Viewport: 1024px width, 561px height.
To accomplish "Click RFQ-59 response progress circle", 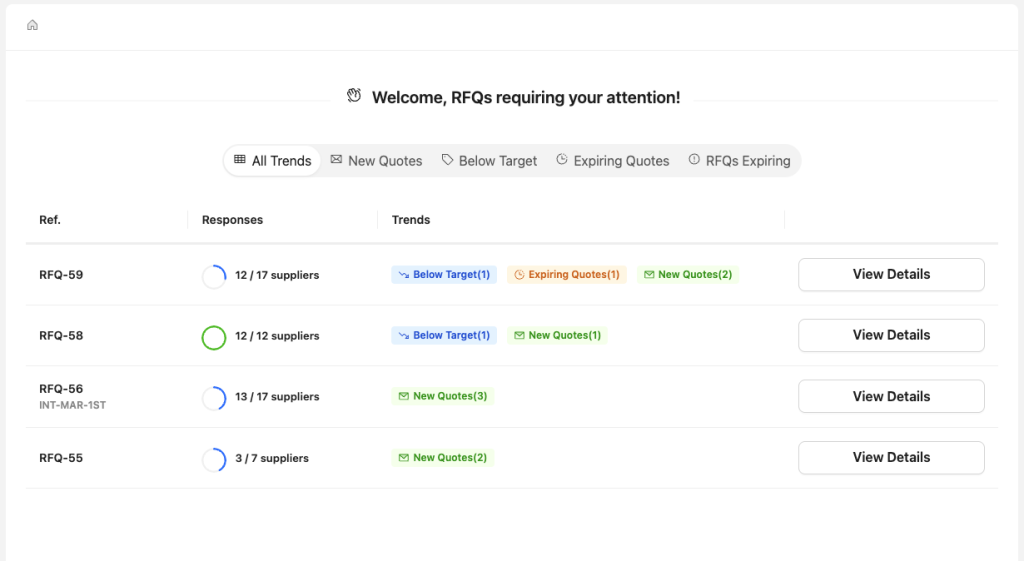I will click(x=214, y=276).
